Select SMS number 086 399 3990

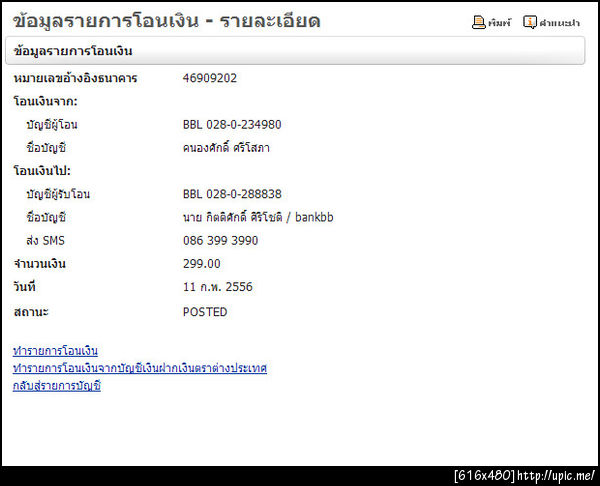(220, 240)
